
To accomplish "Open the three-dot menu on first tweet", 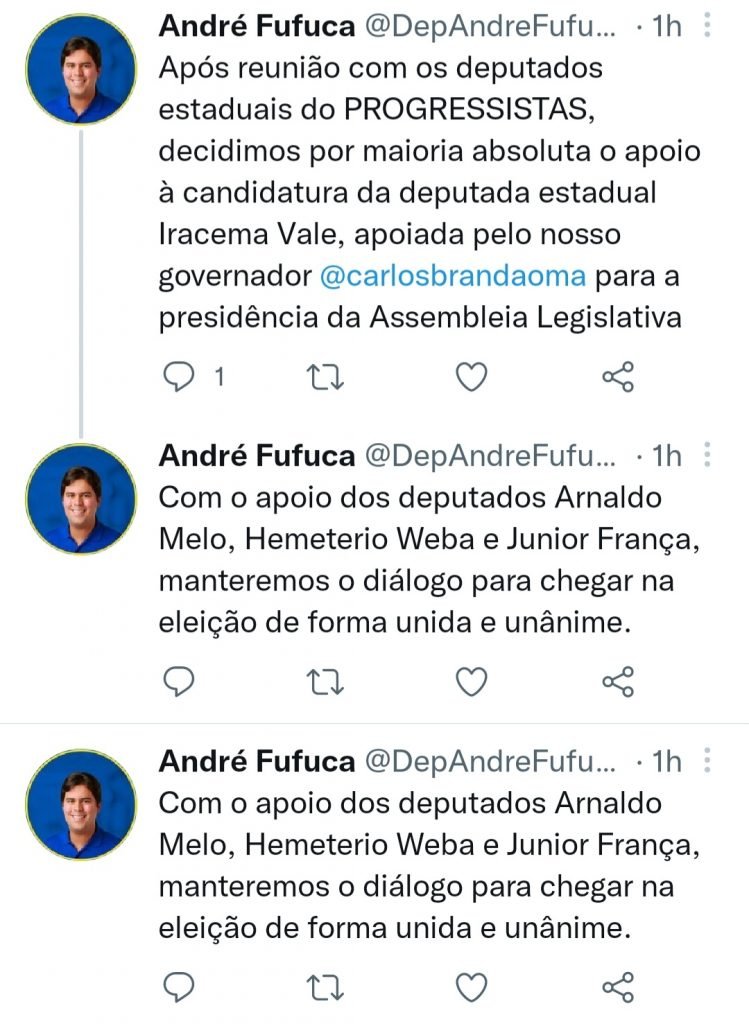I will tap(706, 24).
